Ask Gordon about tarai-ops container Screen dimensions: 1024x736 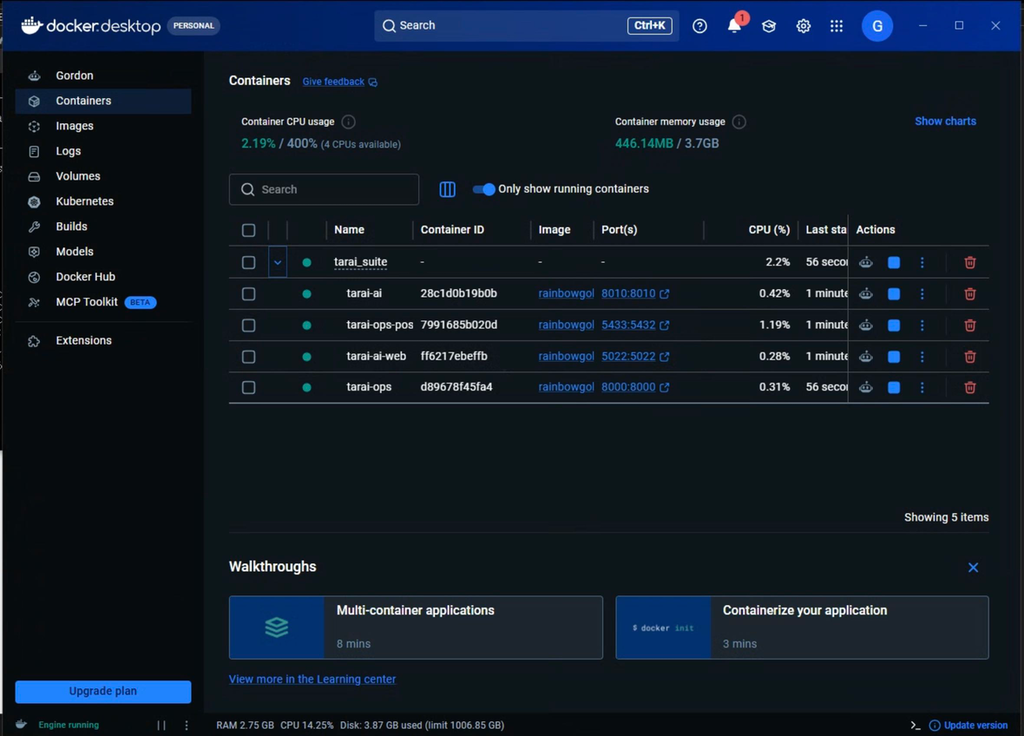tap(866, 387)
